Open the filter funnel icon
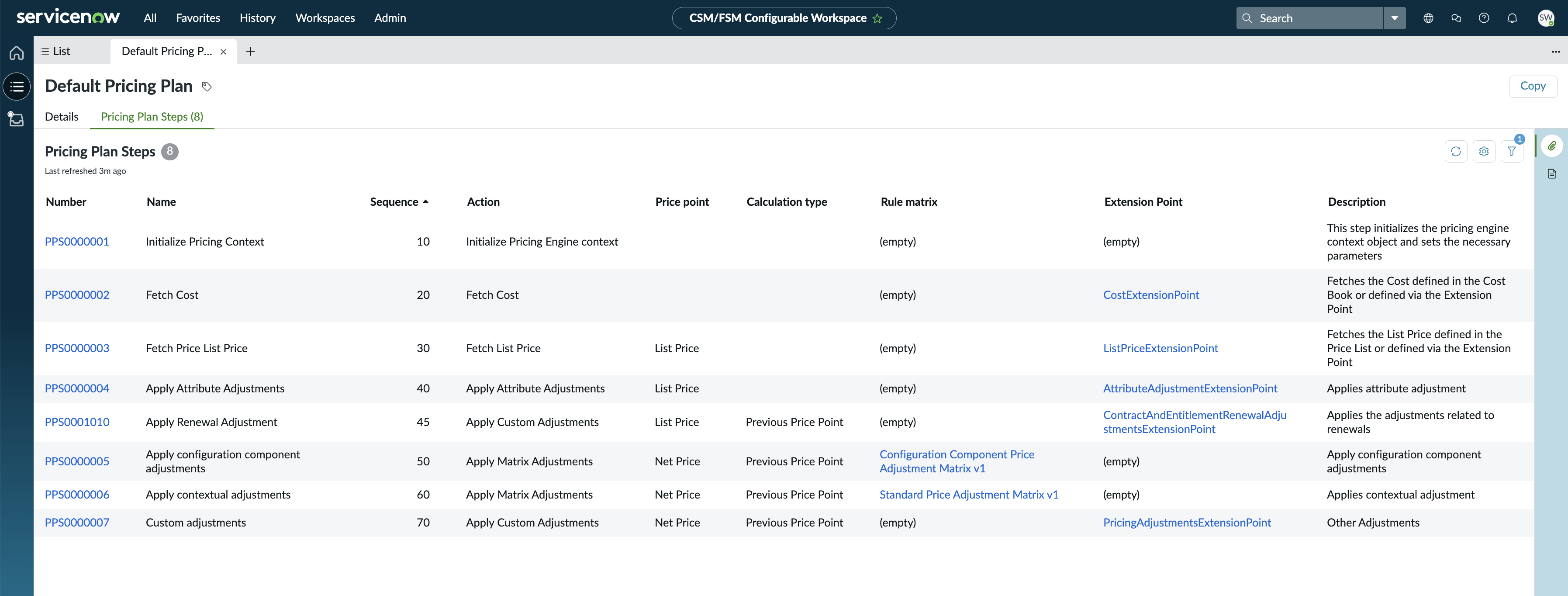This screenshot has width=1568, height=596. pyautogui.click(x=1511, y=152)
